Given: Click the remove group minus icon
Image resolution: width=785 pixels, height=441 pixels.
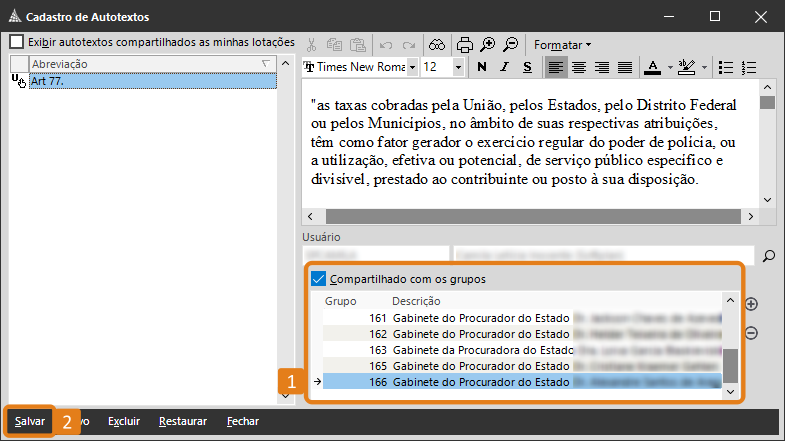Looking at the screenshot, I should coord(752,333).
